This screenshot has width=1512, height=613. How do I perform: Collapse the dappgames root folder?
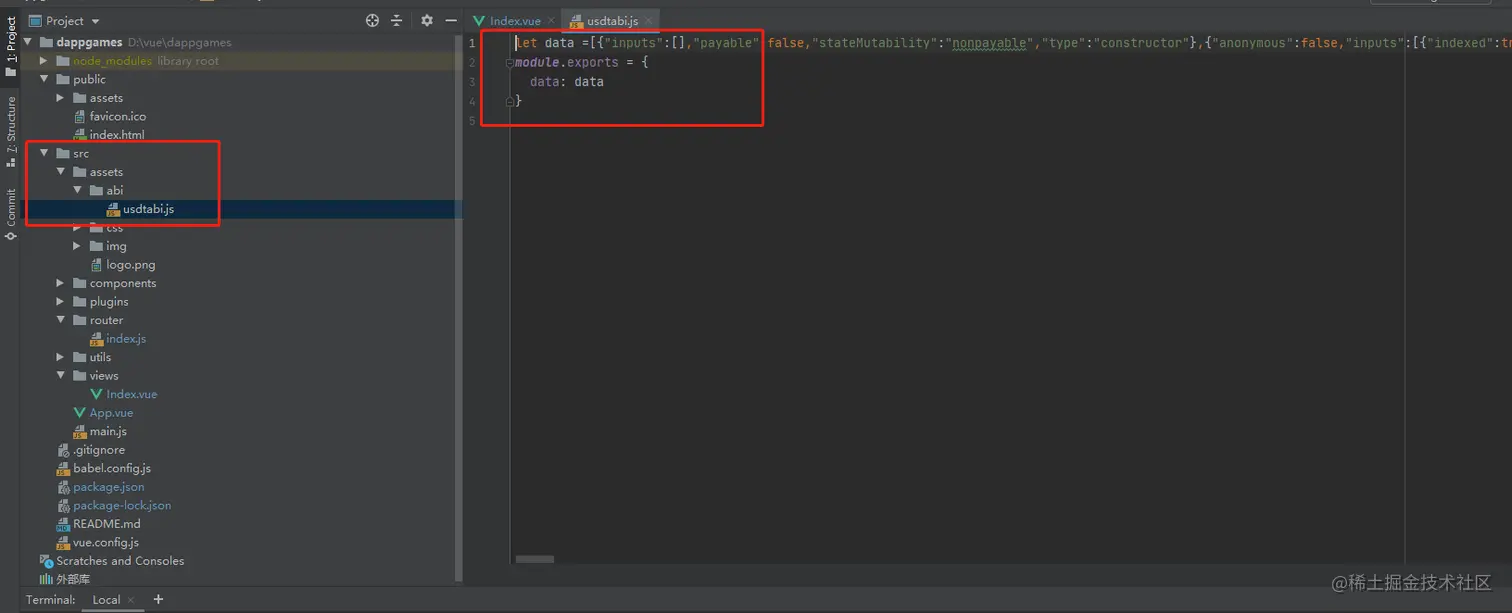(28, 43)
